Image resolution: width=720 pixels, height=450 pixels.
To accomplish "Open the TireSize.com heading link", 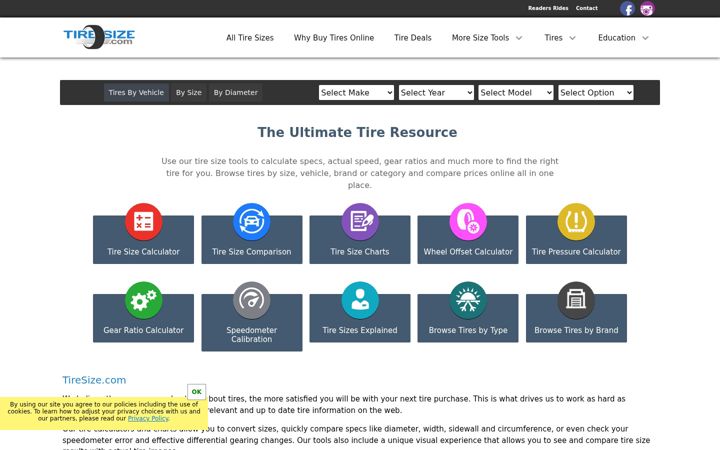I will tap(94, 380).
